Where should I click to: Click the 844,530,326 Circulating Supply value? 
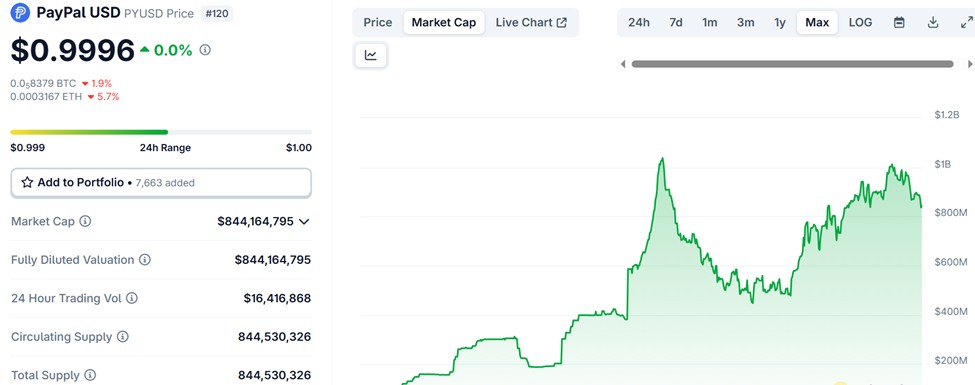(274, 336)
